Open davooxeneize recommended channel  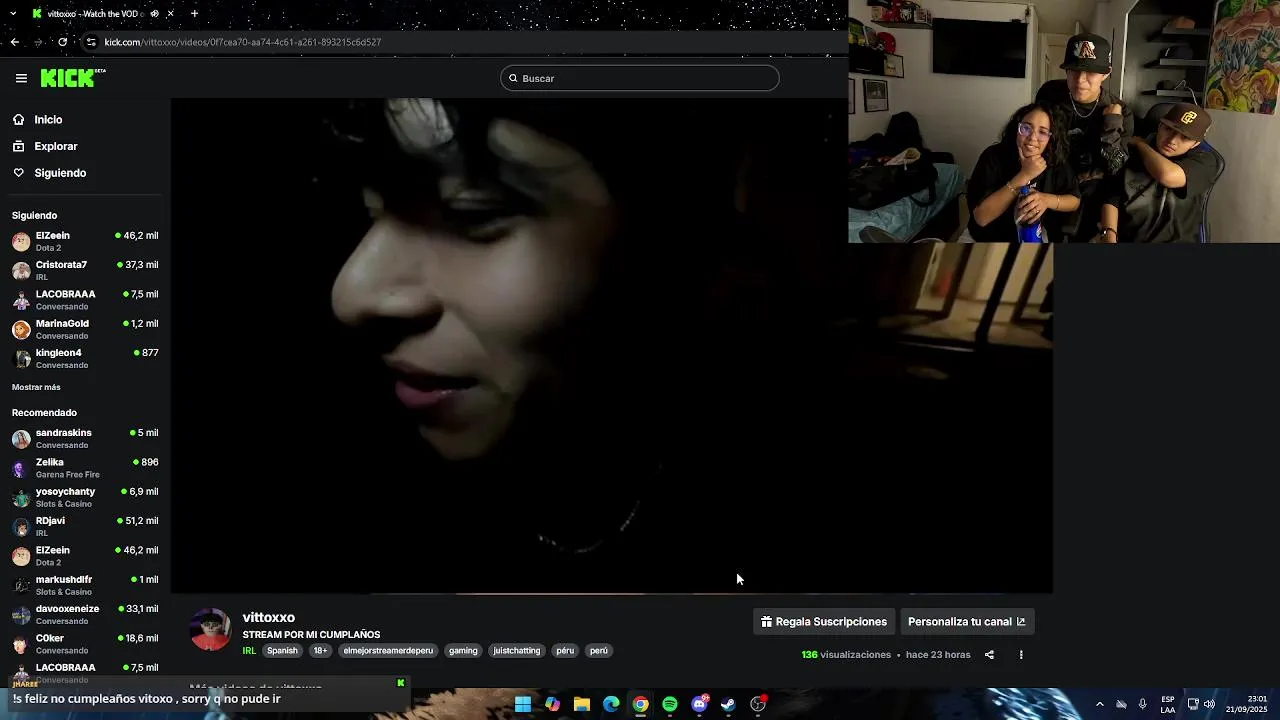(85, 614)
